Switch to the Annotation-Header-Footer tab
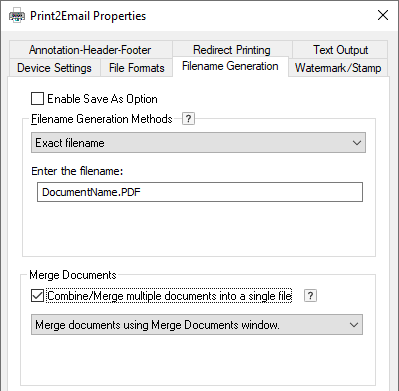 point(90,50)
